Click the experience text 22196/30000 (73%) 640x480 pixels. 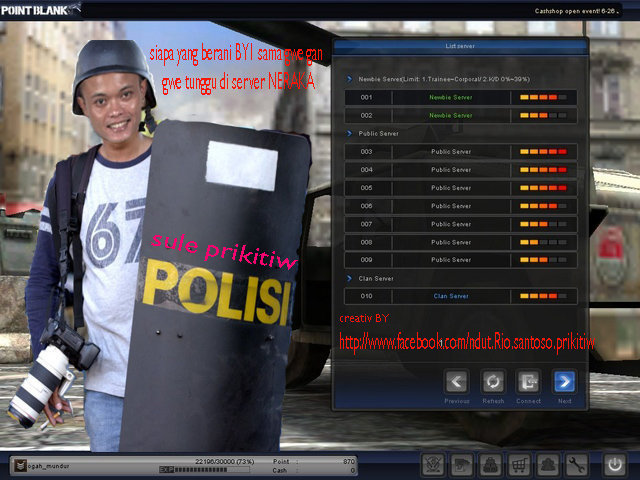(224, 461)
